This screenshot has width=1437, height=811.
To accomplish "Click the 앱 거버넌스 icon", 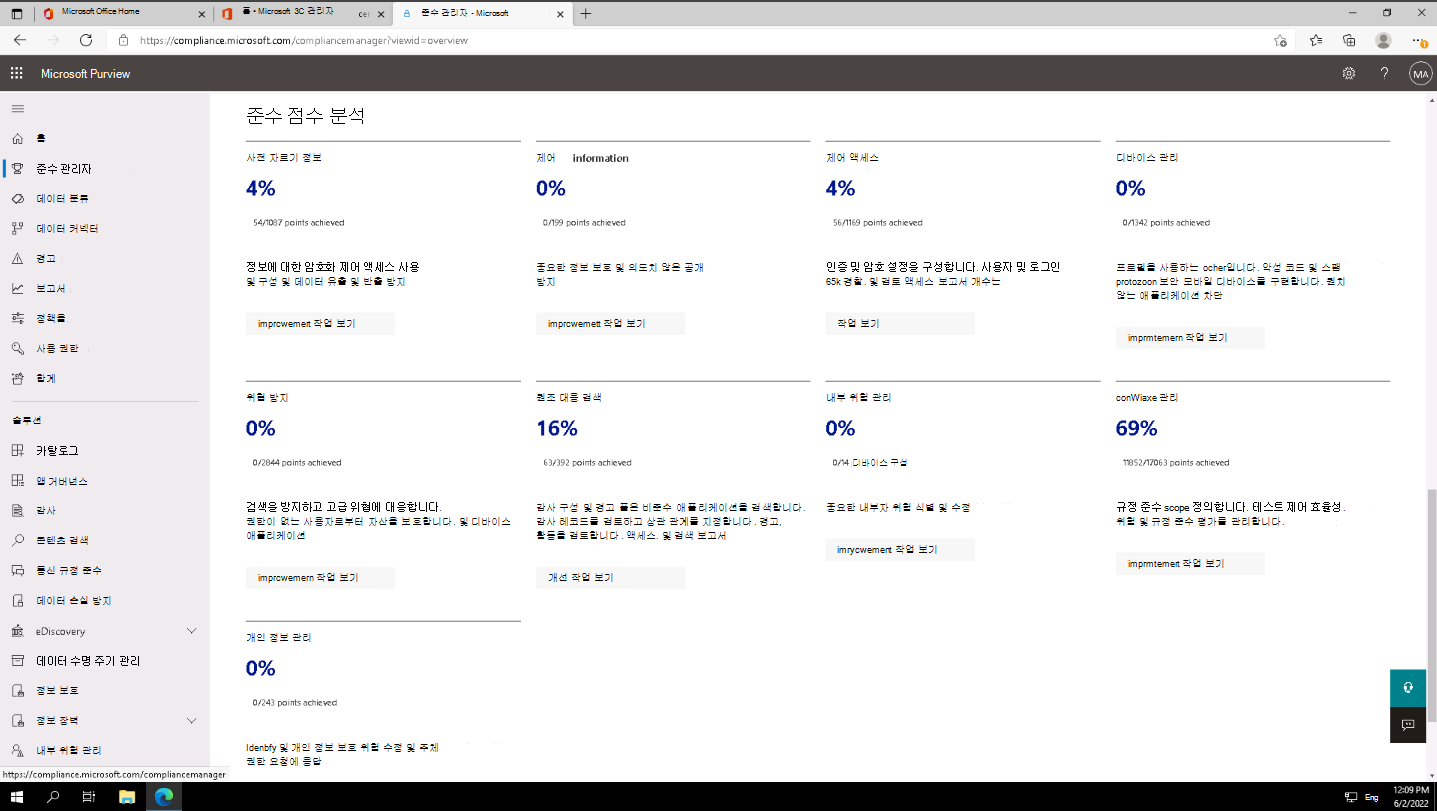I will click(17, 481).
